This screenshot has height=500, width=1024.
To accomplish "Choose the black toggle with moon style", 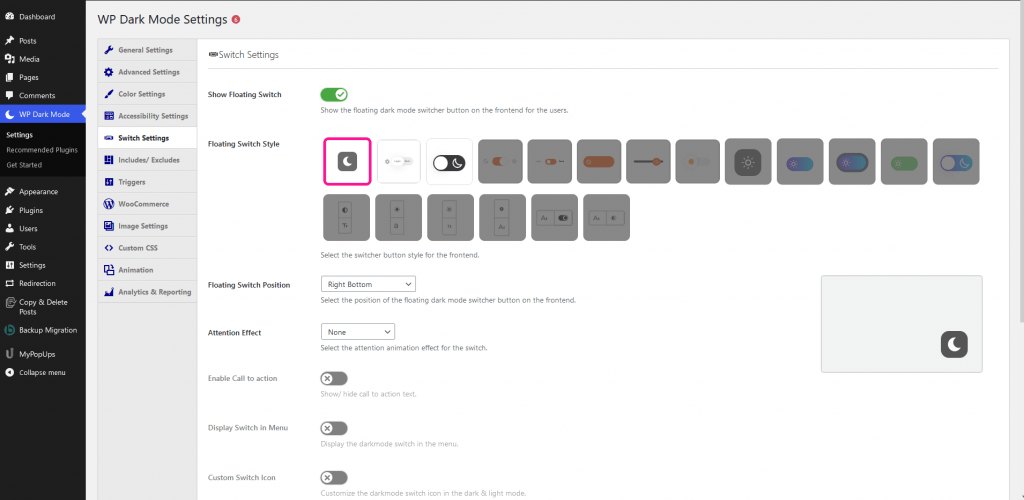I will coord(449,161).
